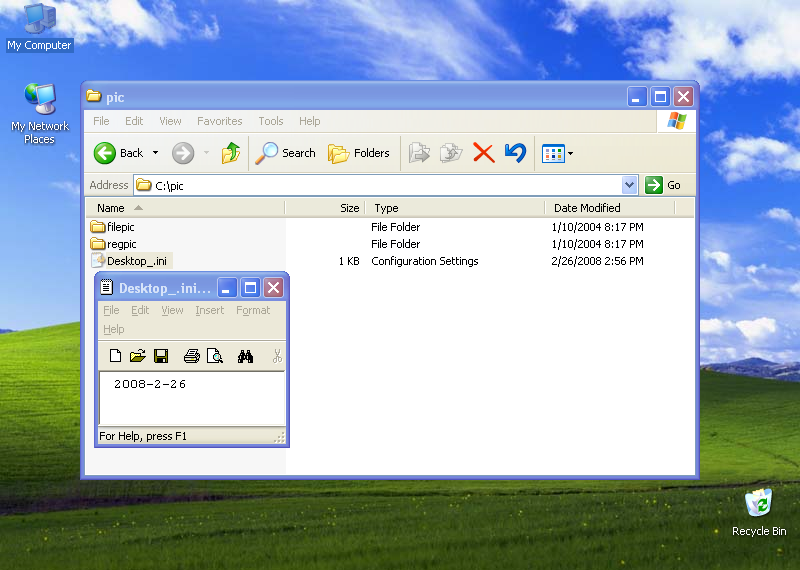Select the Desktop_.ini file
800x570 pixels.
point(130,261)
